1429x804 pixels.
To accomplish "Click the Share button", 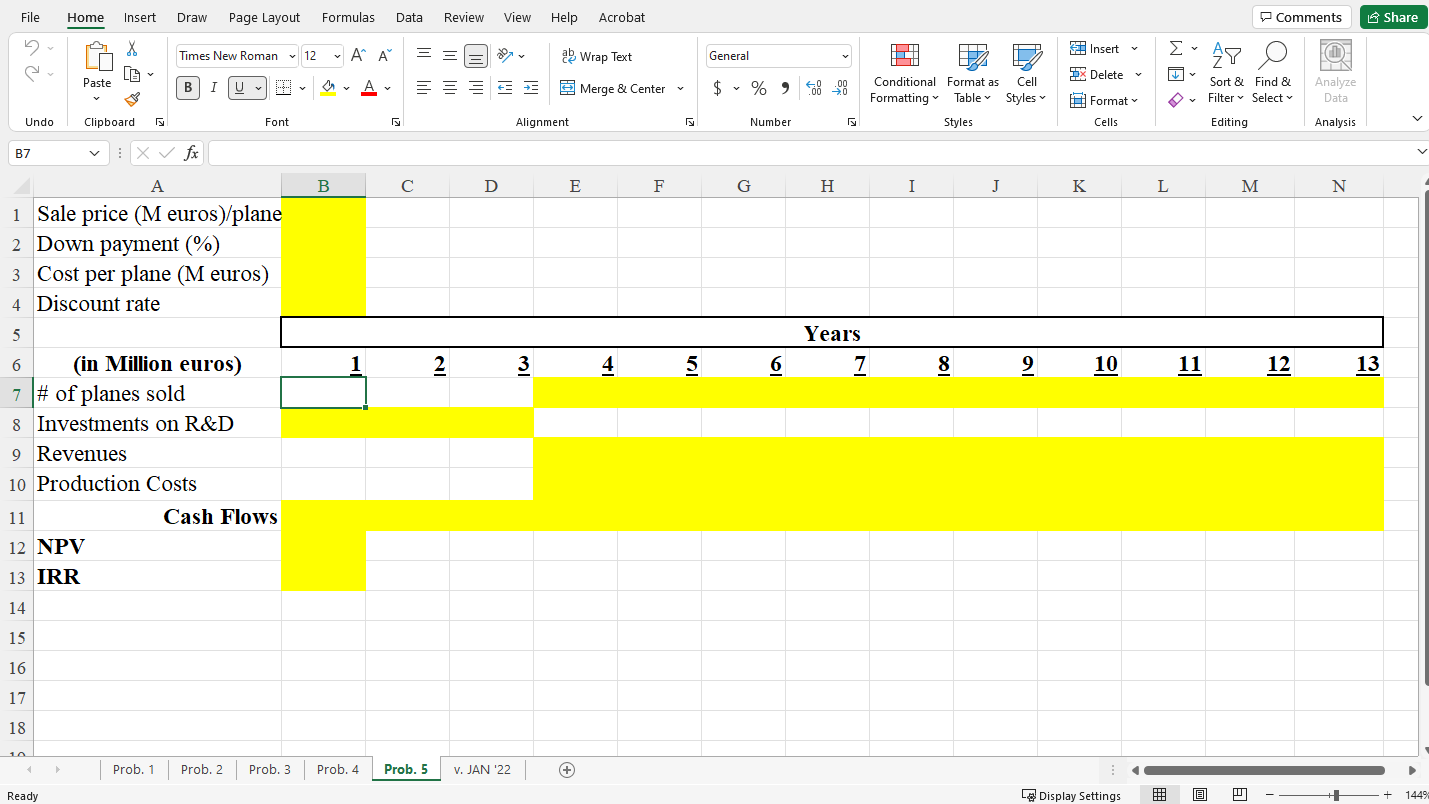I will click(1393, 17).
